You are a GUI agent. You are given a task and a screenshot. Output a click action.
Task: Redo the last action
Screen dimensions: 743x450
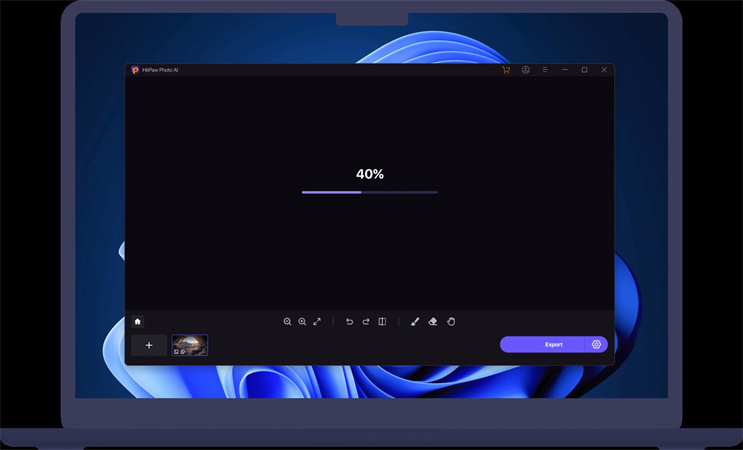point(366,322)
